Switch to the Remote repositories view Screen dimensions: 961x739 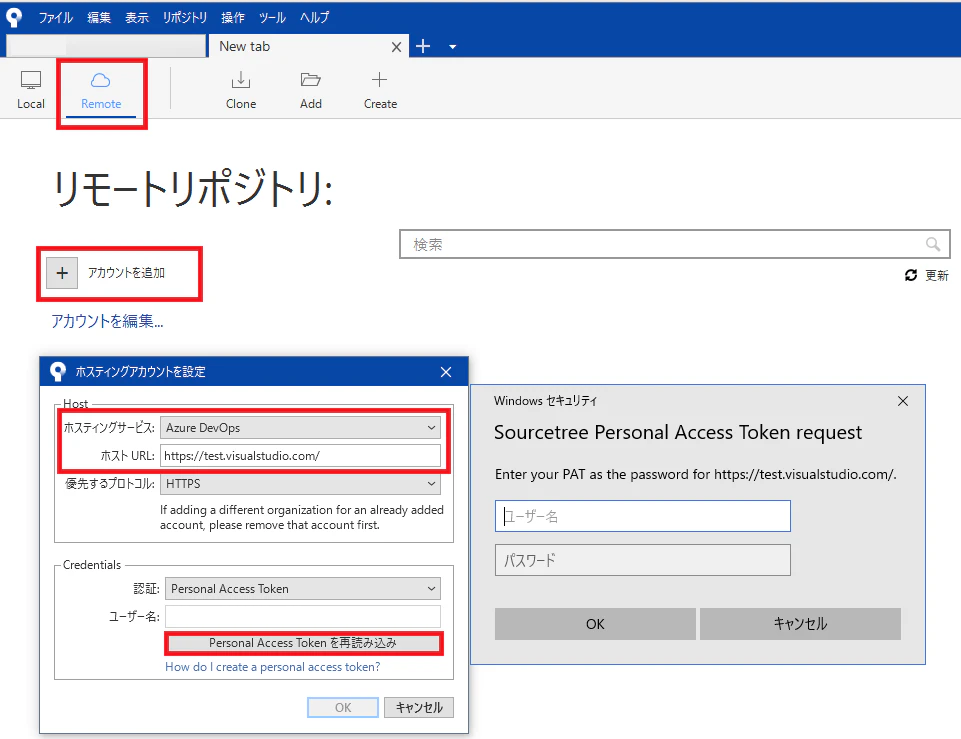(x=101, y=90)
